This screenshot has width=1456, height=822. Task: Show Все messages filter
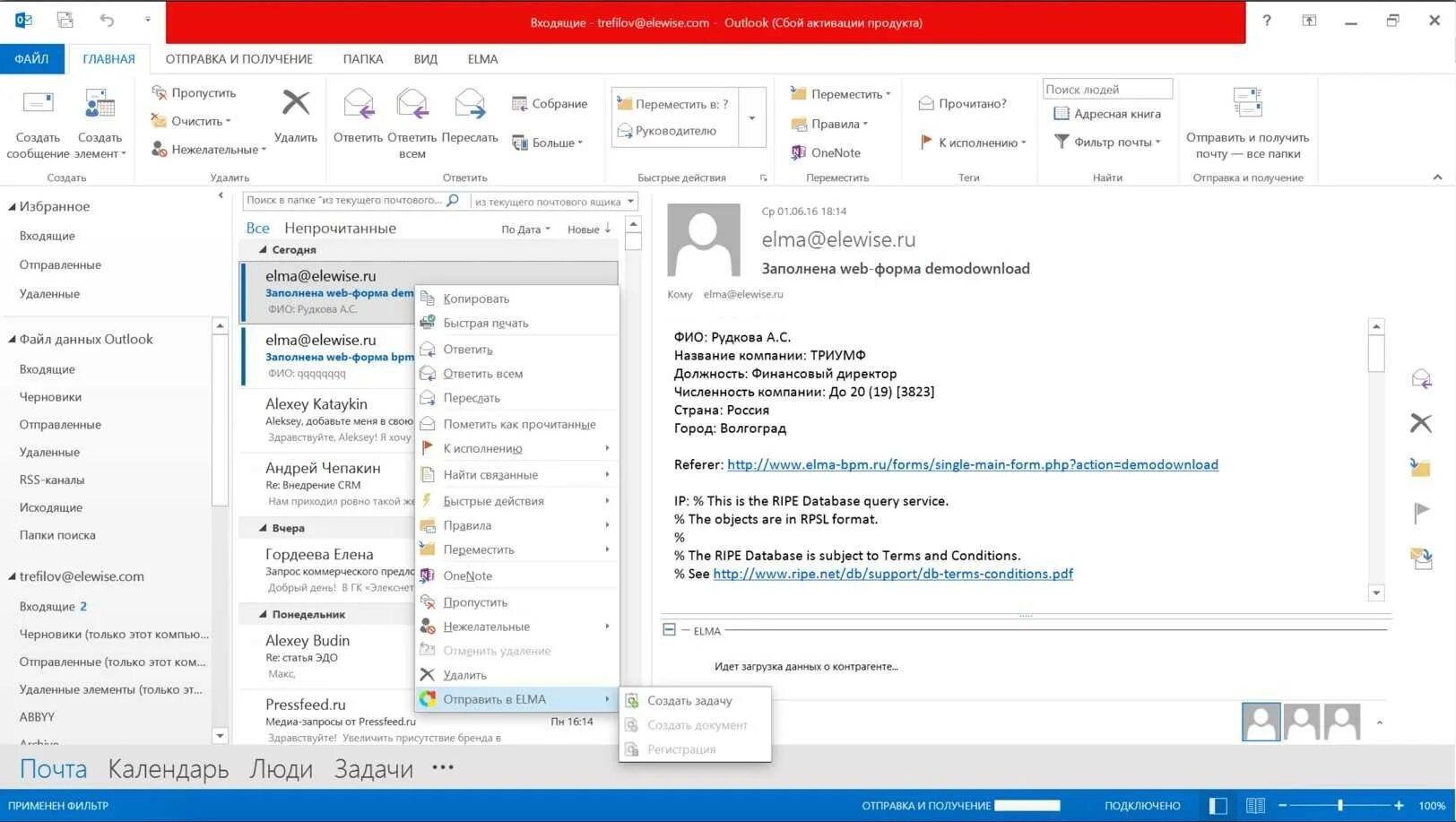(257, 229)
